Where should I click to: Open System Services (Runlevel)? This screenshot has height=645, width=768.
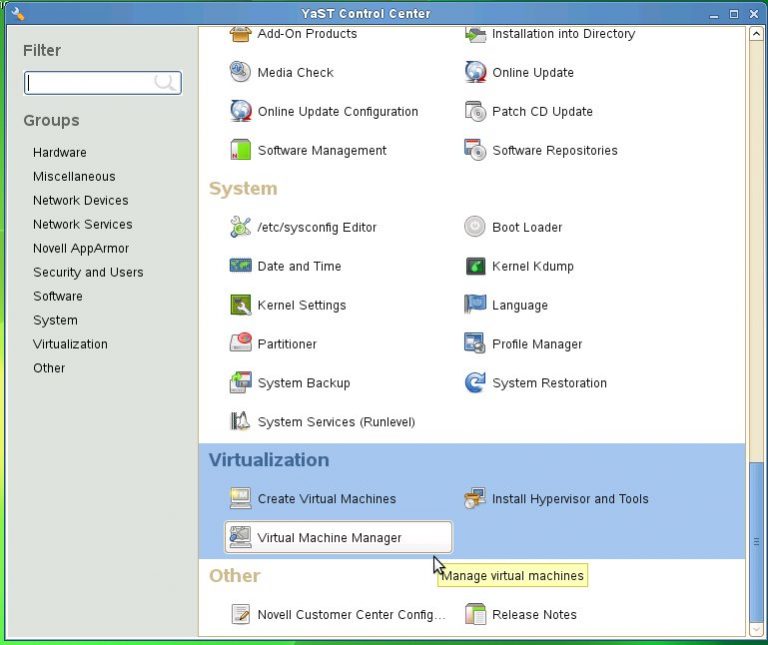coord(335,422)
